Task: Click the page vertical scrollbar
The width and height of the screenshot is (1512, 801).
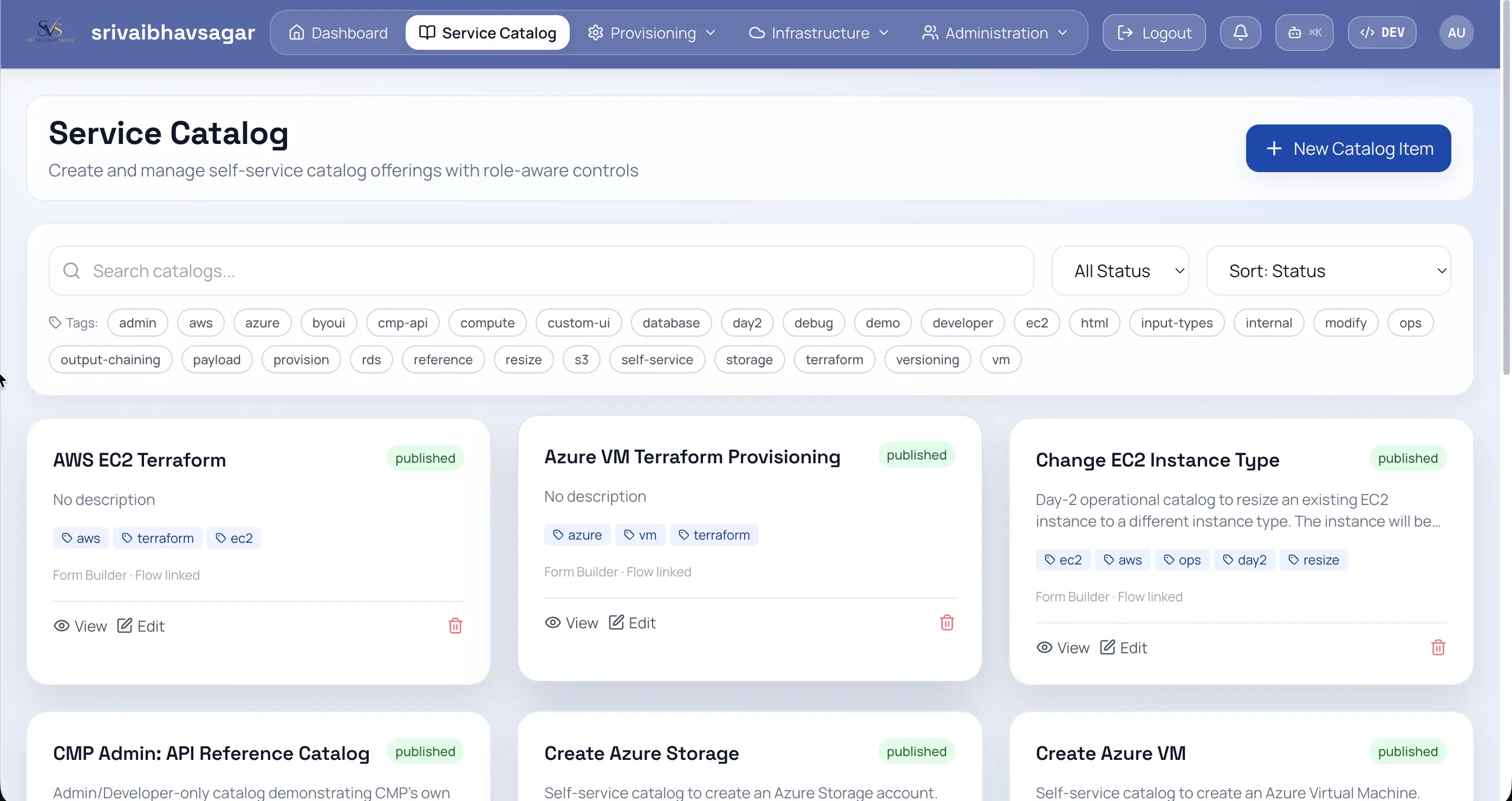Action: coord(1506,188)
